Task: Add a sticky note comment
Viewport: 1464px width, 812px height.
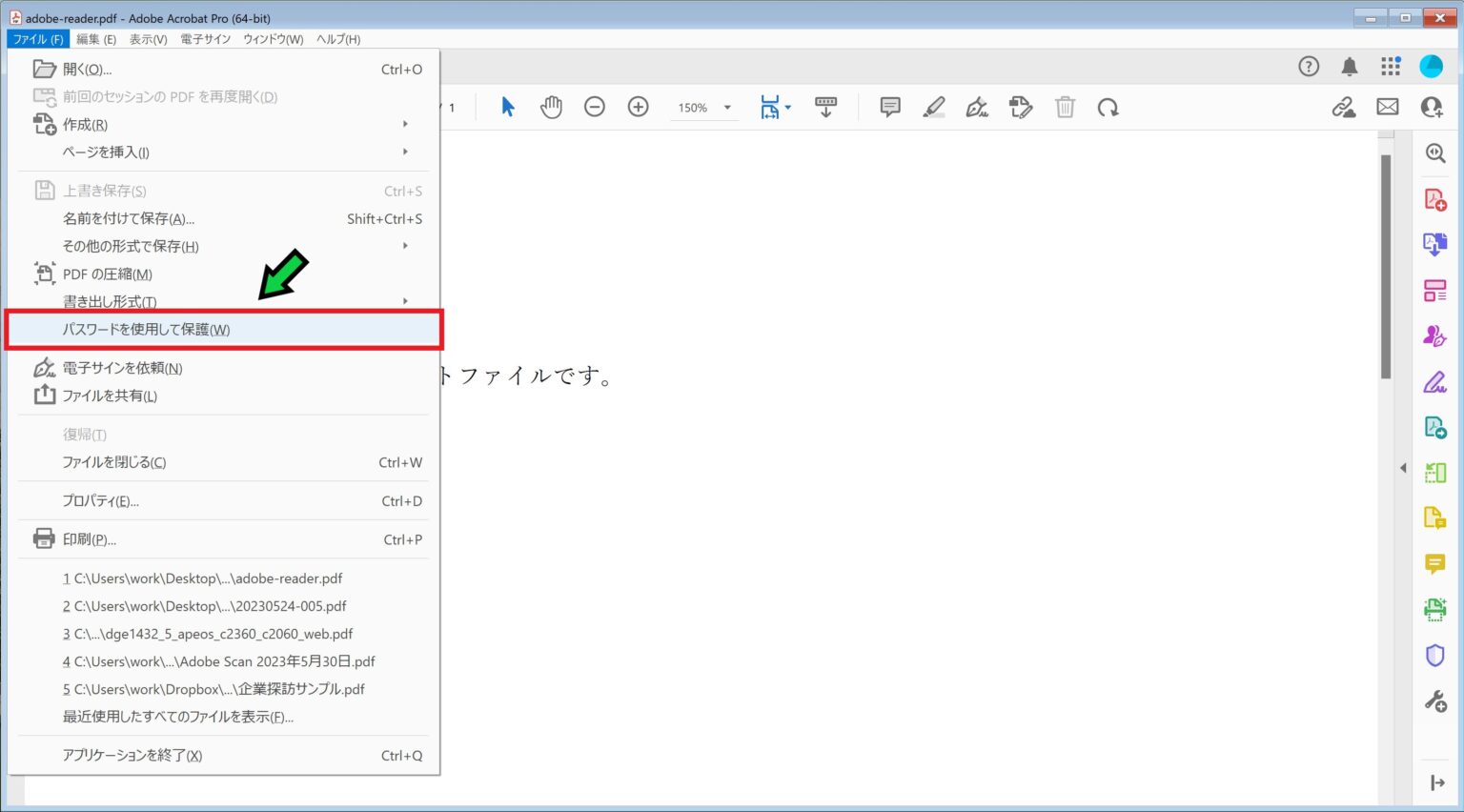Action: (x=890, y=108)
